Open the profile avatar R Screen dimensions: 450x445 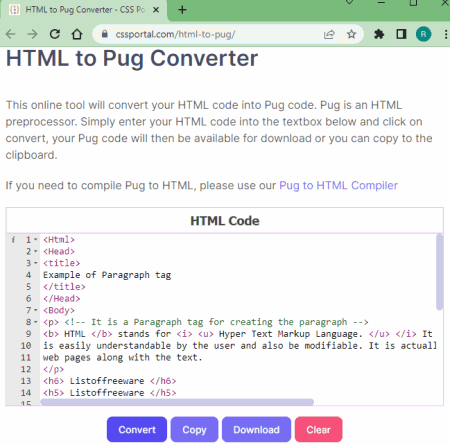(423, 34)
